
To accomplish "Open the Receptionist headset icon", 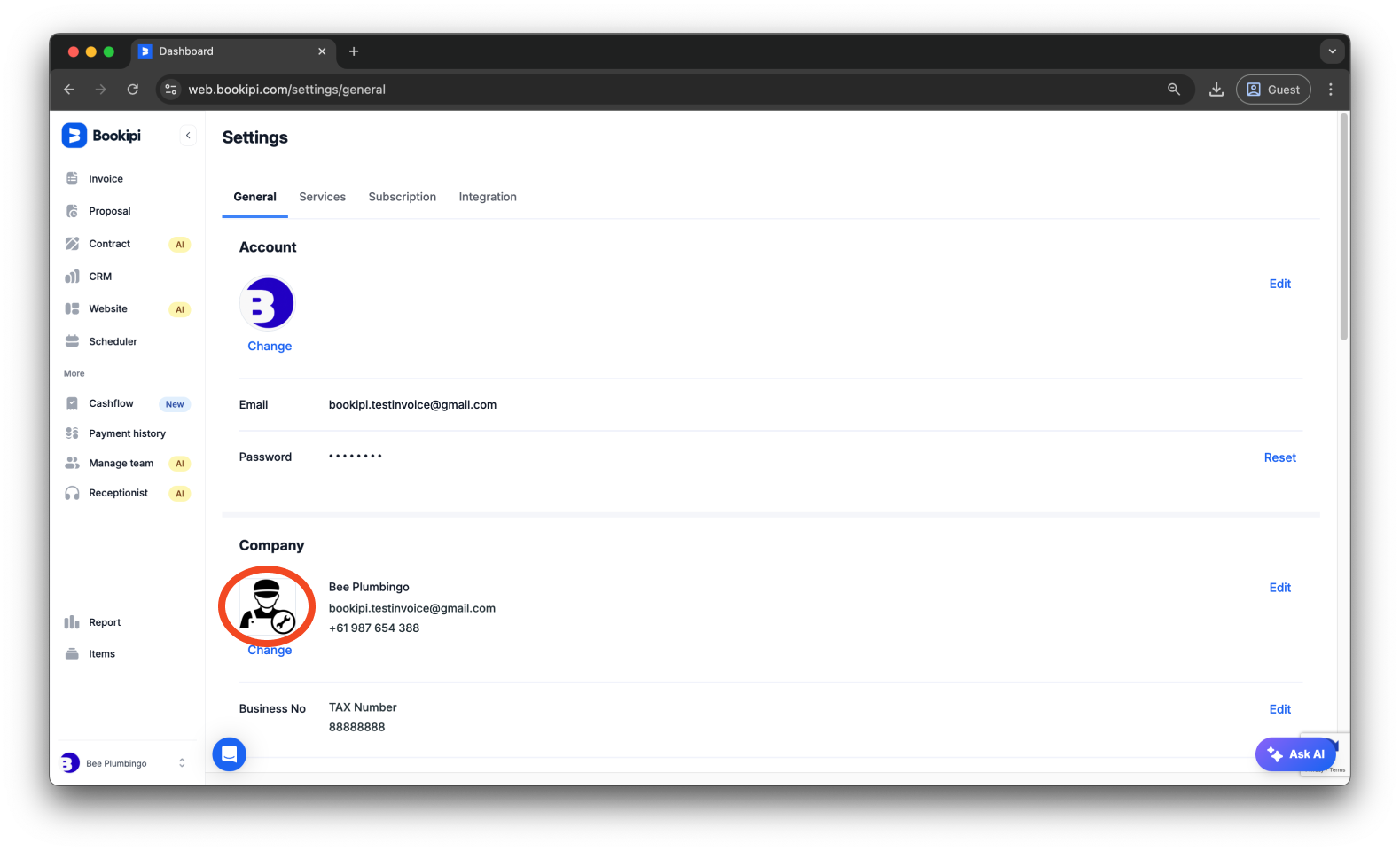I will [x=72, y=493].
